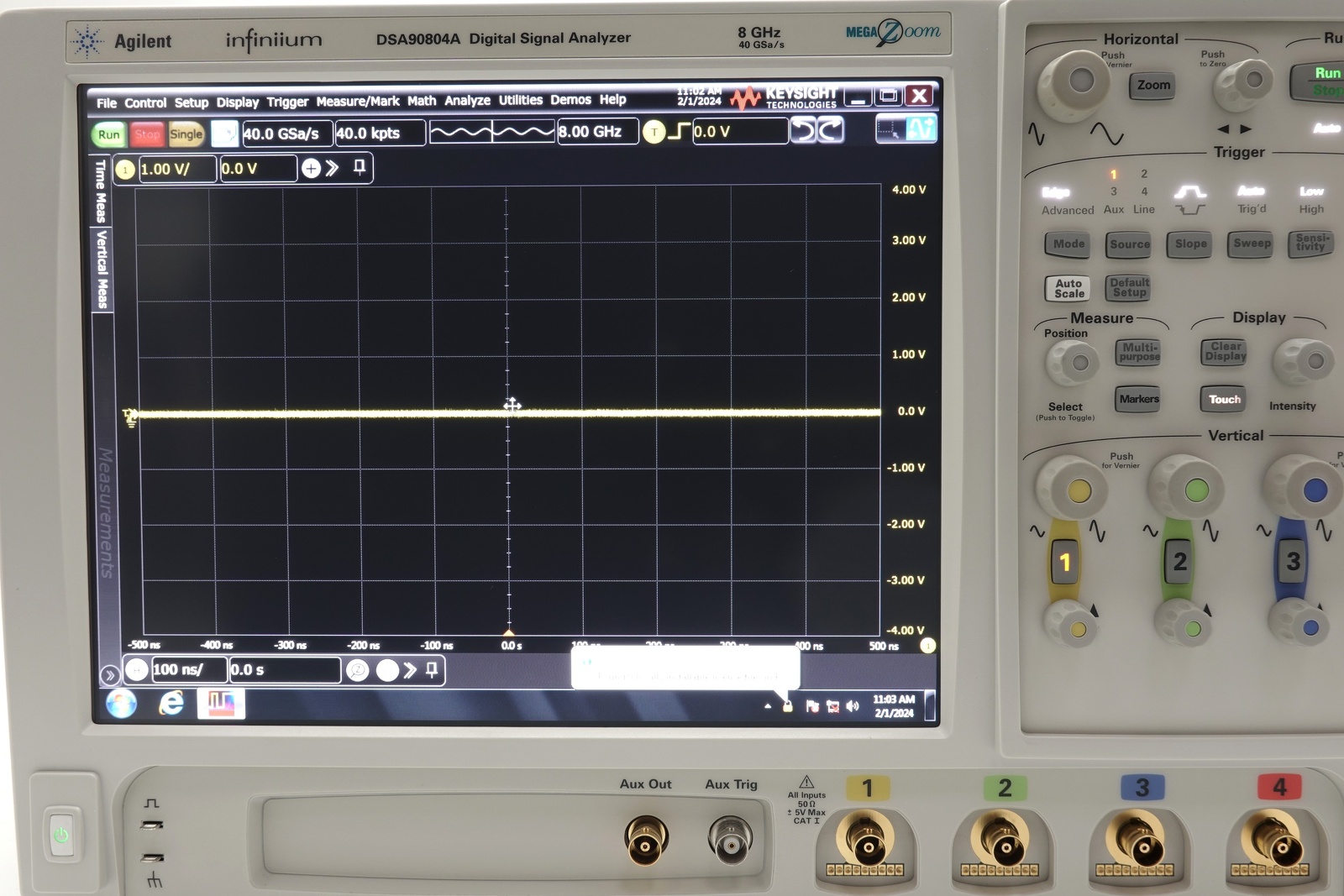Click the Single acquisition button

[186, 134]
